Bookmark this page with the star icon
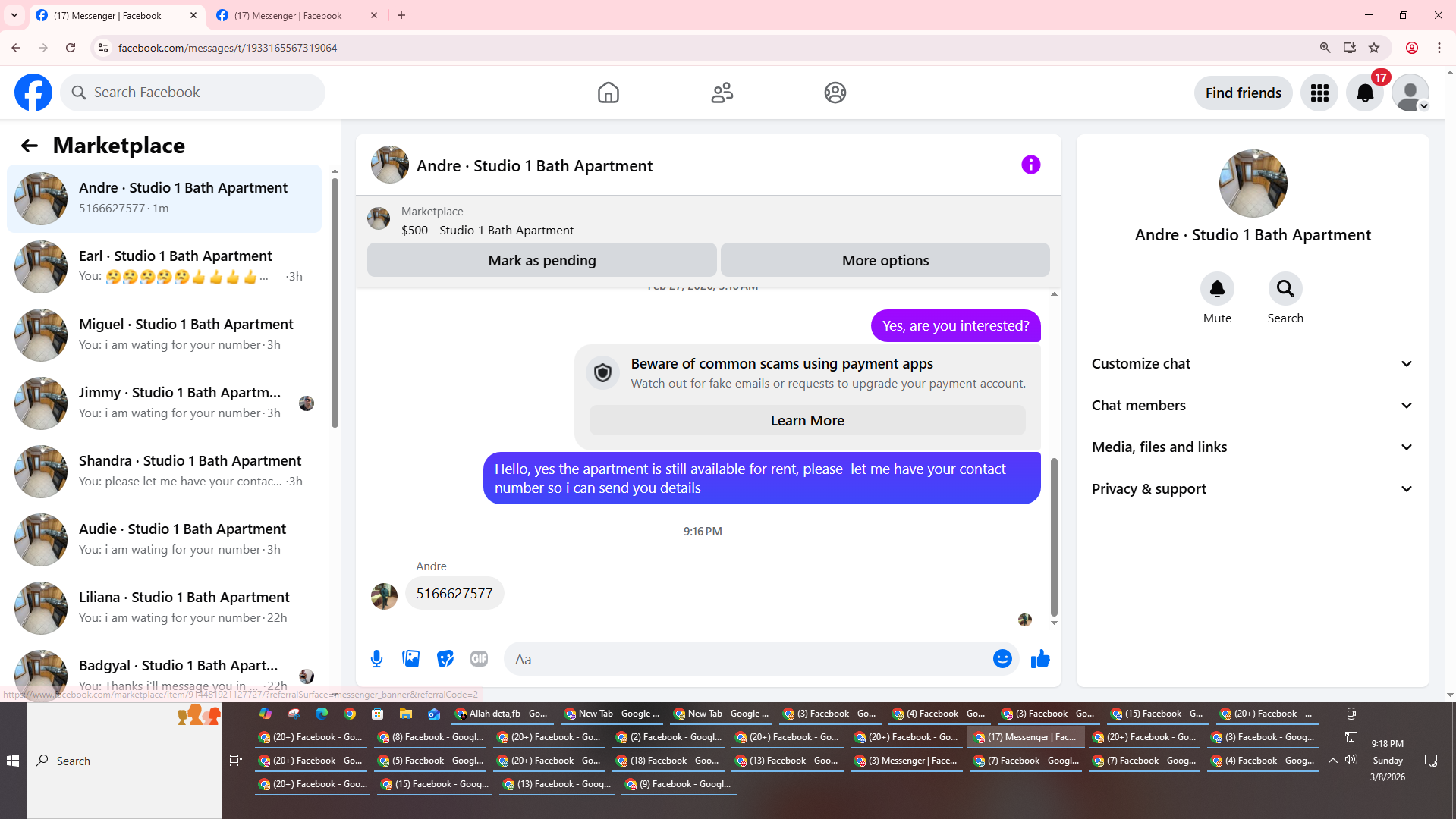 coord(1374,48)
